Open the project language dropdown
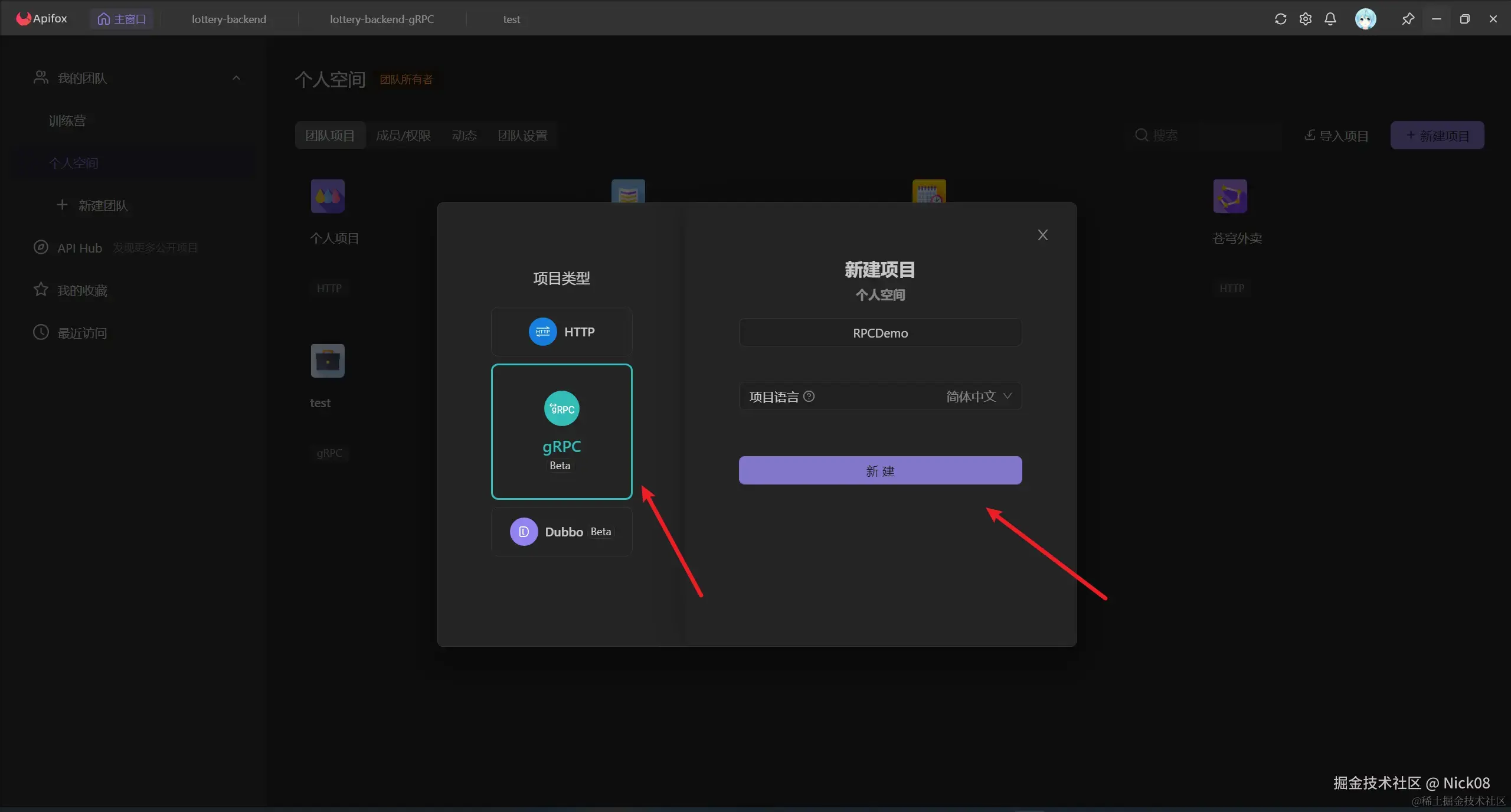The width and height of the screenshot is (1511, 812). tap(979, 397)
